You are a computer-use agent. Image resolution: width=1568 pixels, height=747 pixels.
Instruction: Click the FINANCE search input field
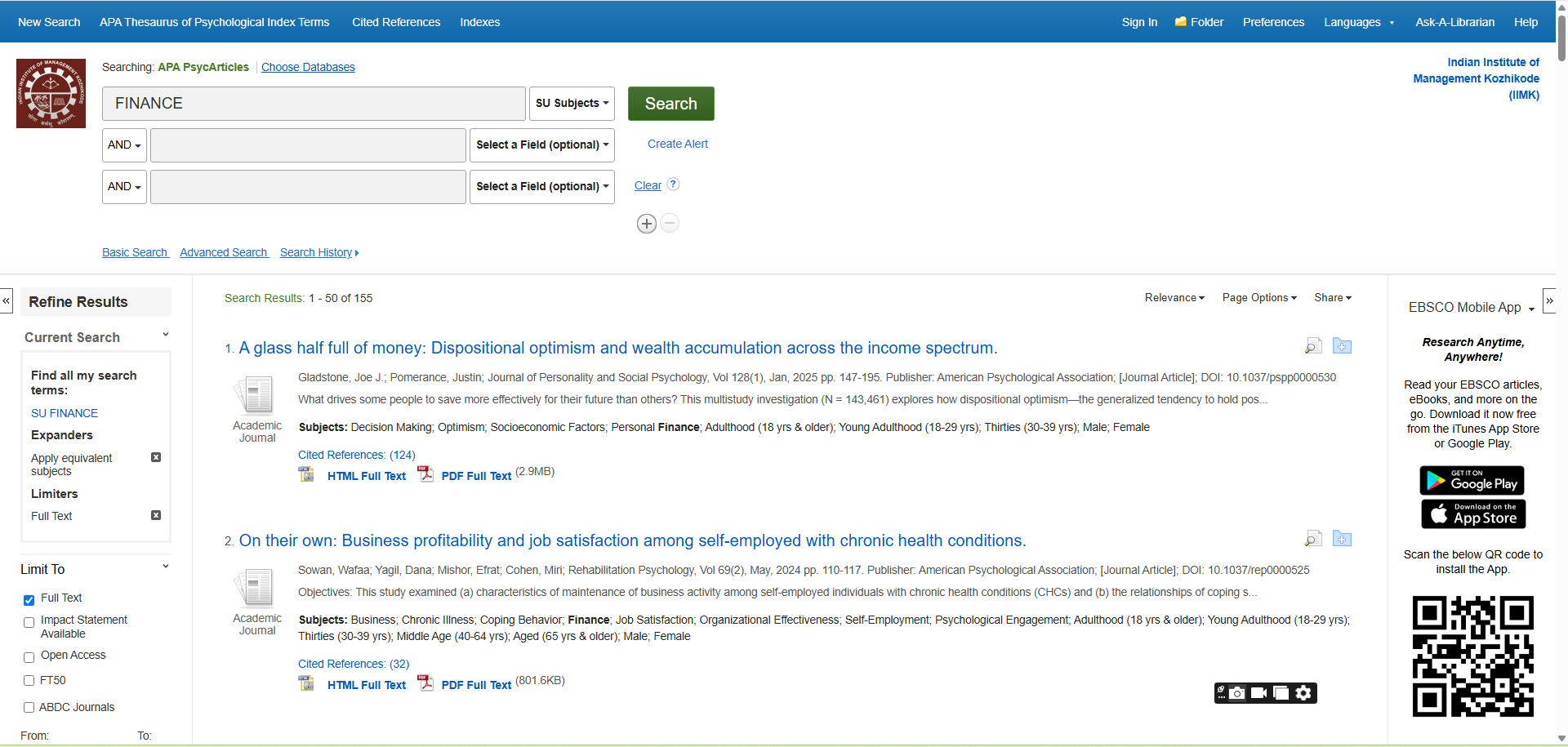pyautogui.click(x=314, y=104)
